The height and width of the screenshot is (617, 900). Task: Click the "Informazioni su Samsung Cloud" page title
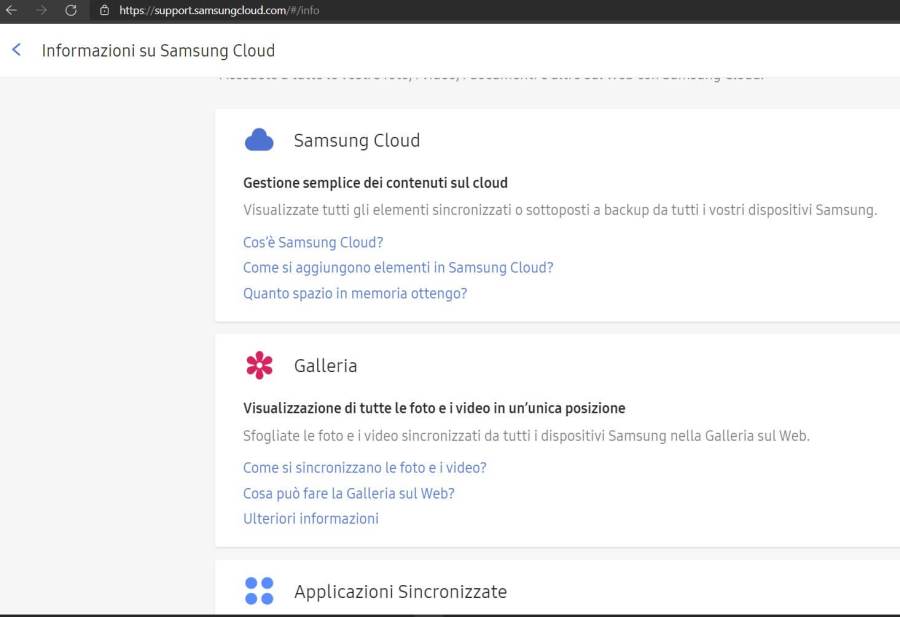click(158, 51)
